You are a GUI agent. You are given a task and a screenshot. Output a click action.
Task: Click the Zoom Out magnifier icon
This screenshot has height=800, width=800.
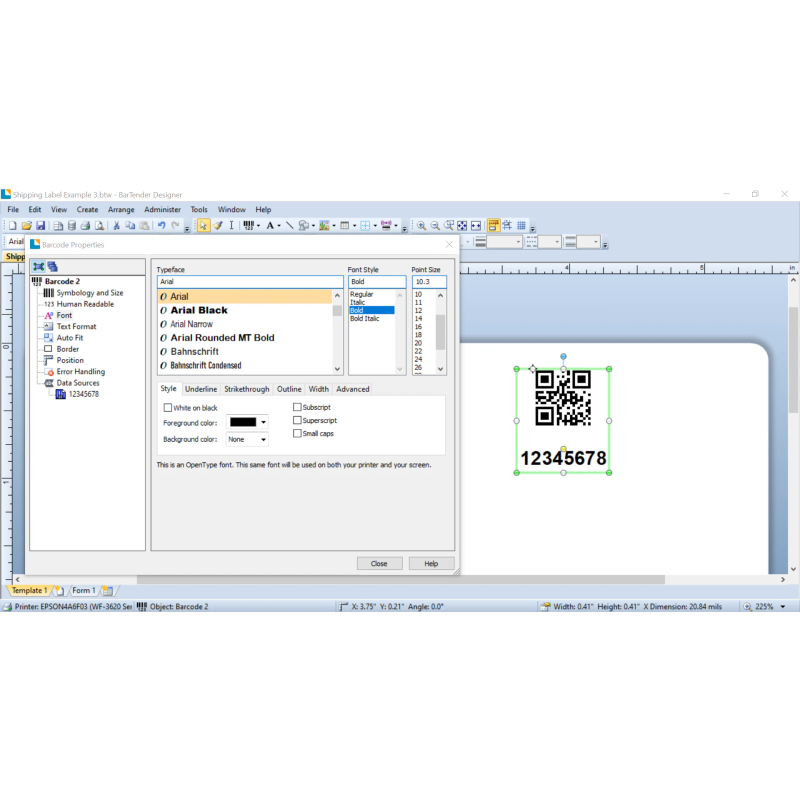pyautogui.click(x=435, y=226)
